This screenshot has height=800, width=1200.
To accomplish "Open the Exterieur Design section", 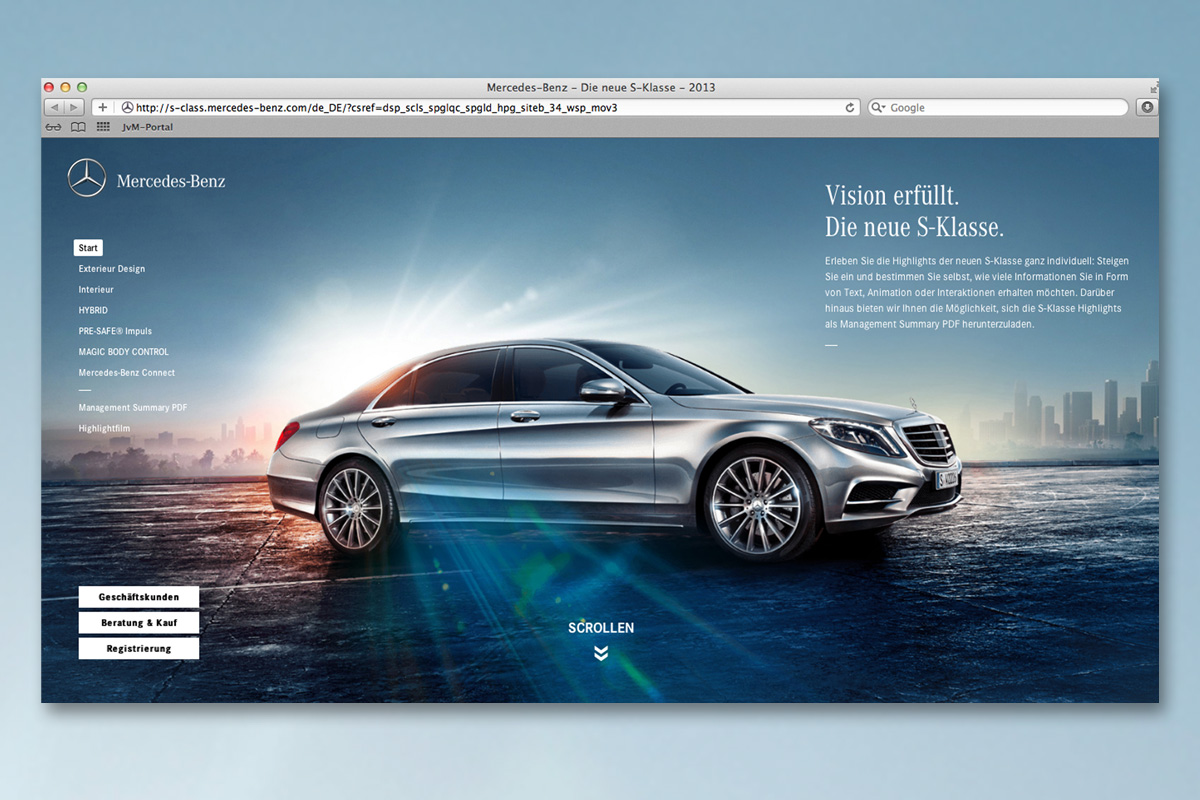I will pos(112,269).
